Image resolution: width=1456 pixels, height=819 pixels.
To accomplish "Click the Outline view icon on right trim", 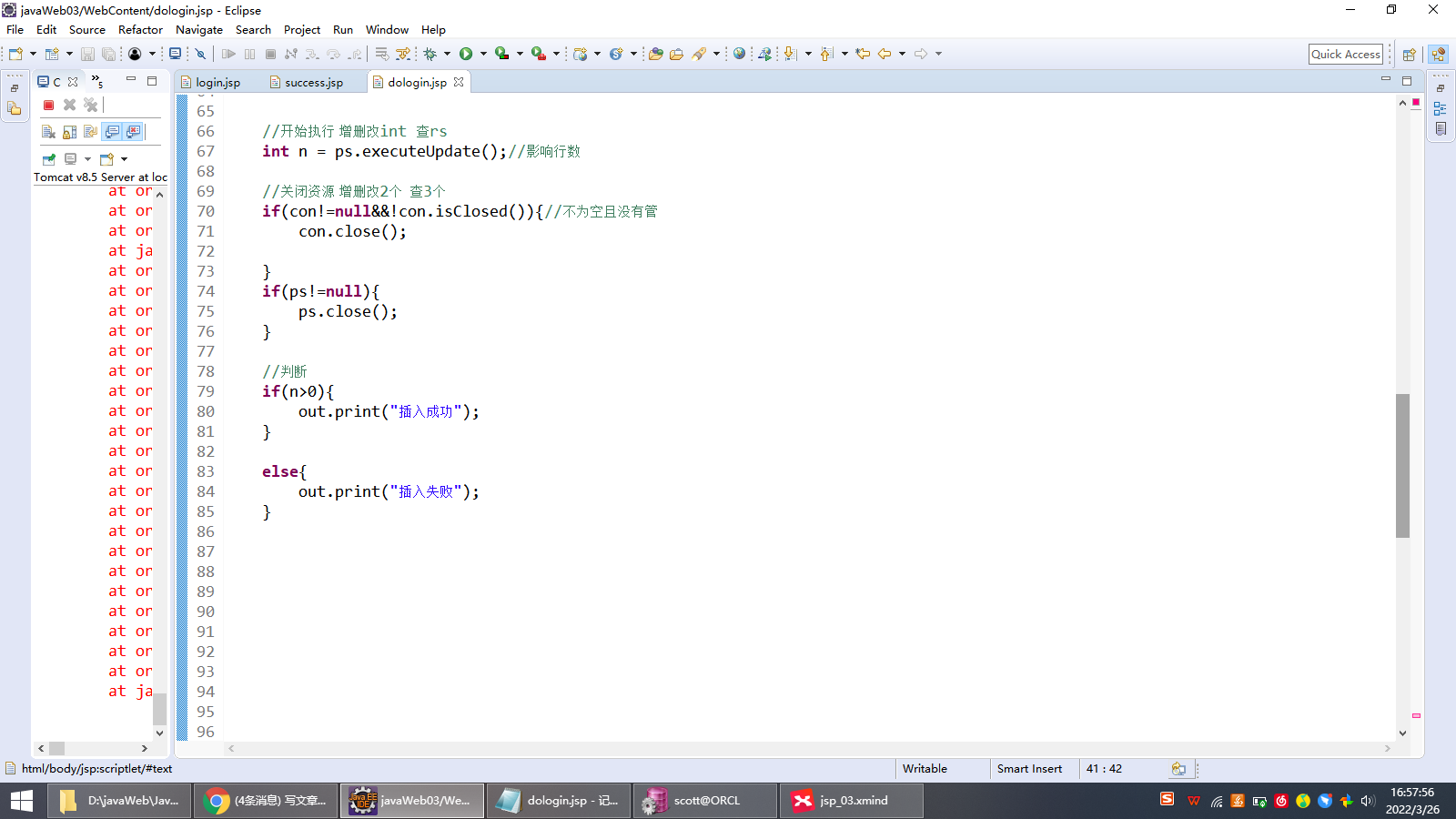I will pos(1440,108).
